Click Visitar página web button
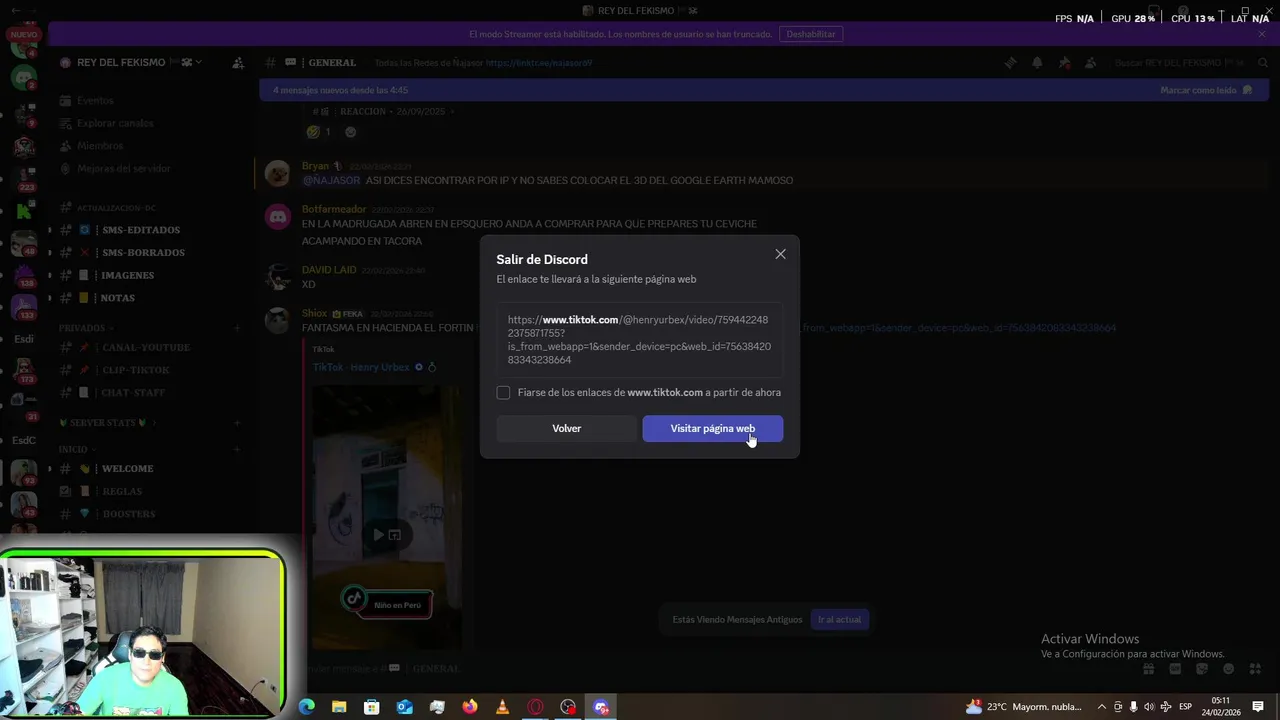The height and width of the screenshot is (720, 1280). coord(712,429)
